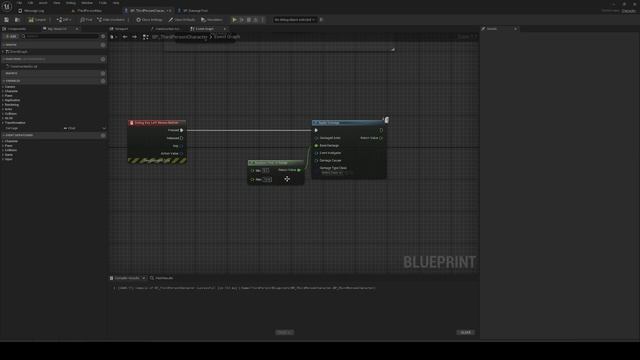Click the Damaged Actor input pin

click(316, 138)
